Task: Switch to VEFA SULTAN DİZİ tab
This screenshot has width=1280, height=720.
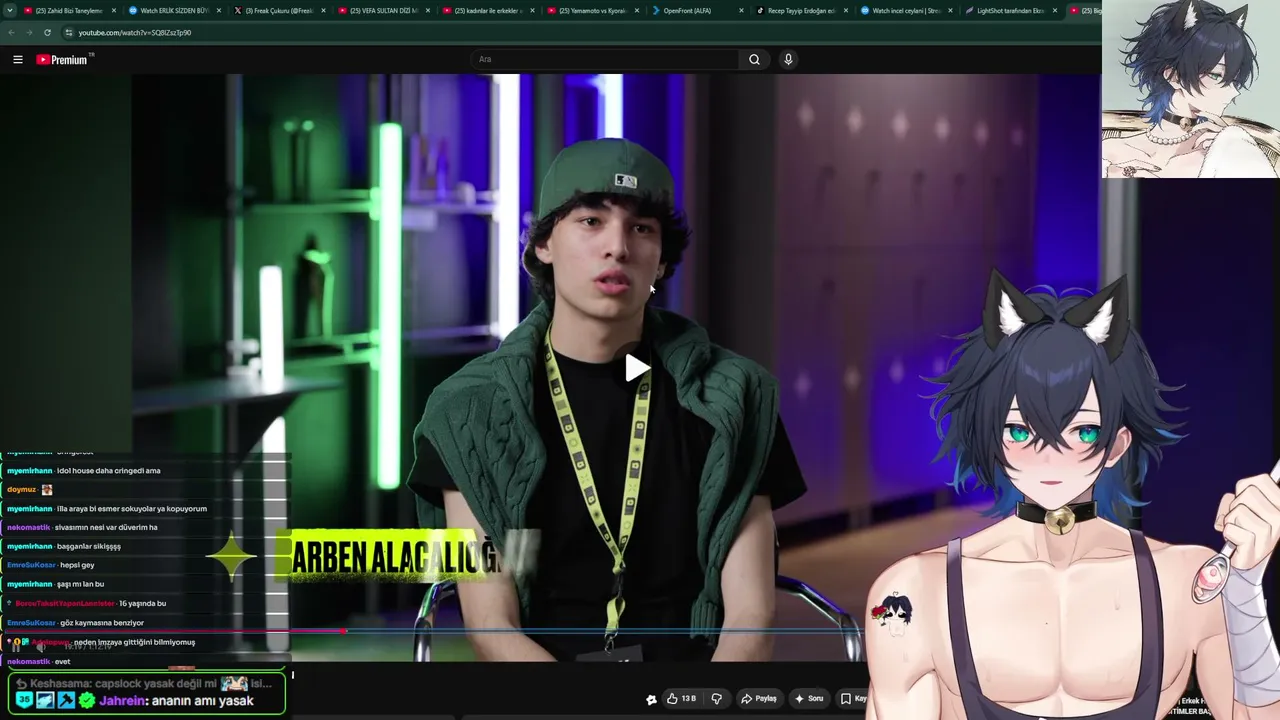Action: point(384,11)
